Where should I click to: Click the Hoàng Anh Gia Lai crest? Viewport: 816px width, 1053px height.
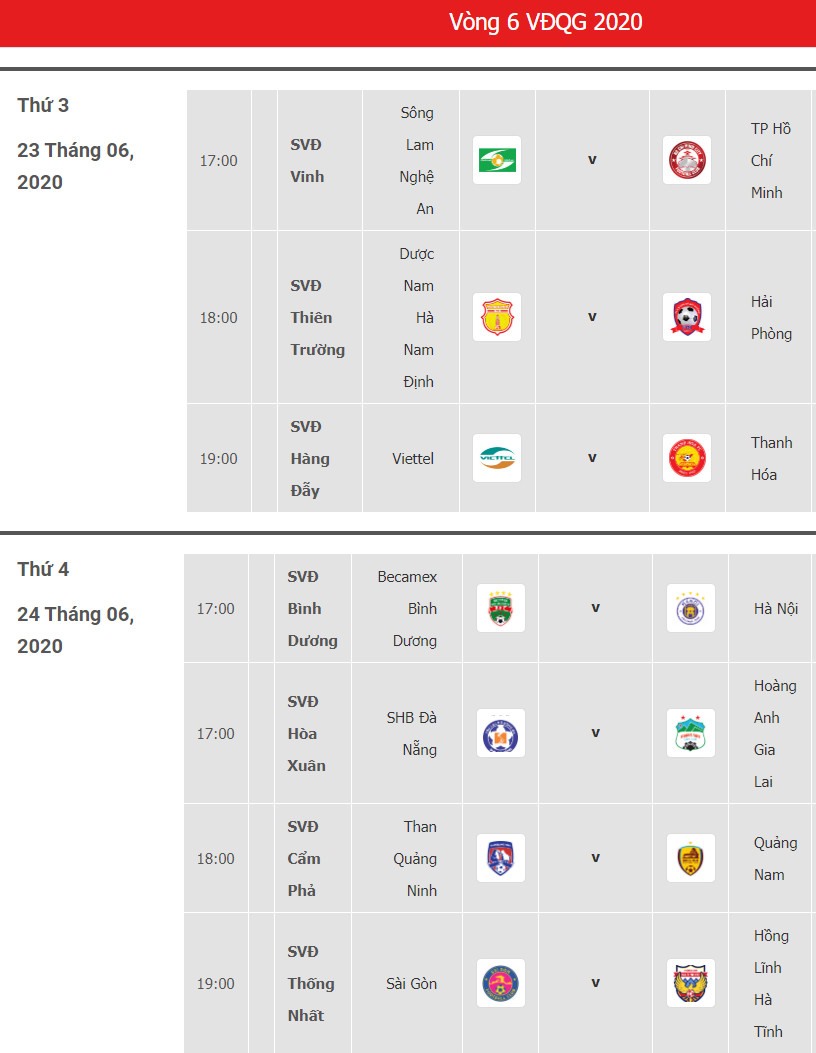point(690,733)
